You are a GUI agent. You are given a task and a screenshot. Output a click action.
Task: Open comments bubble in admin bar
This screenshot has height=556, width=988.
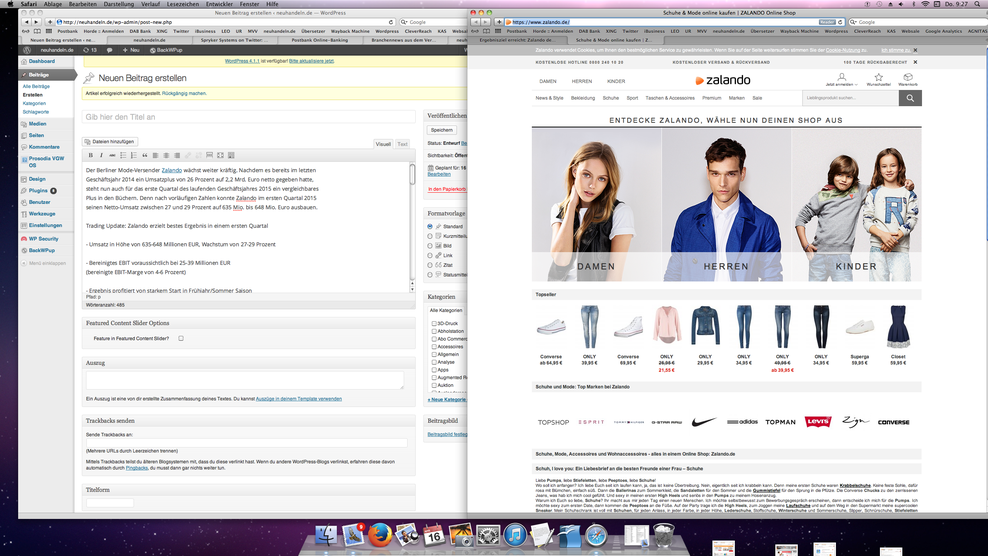coord(109,50)
